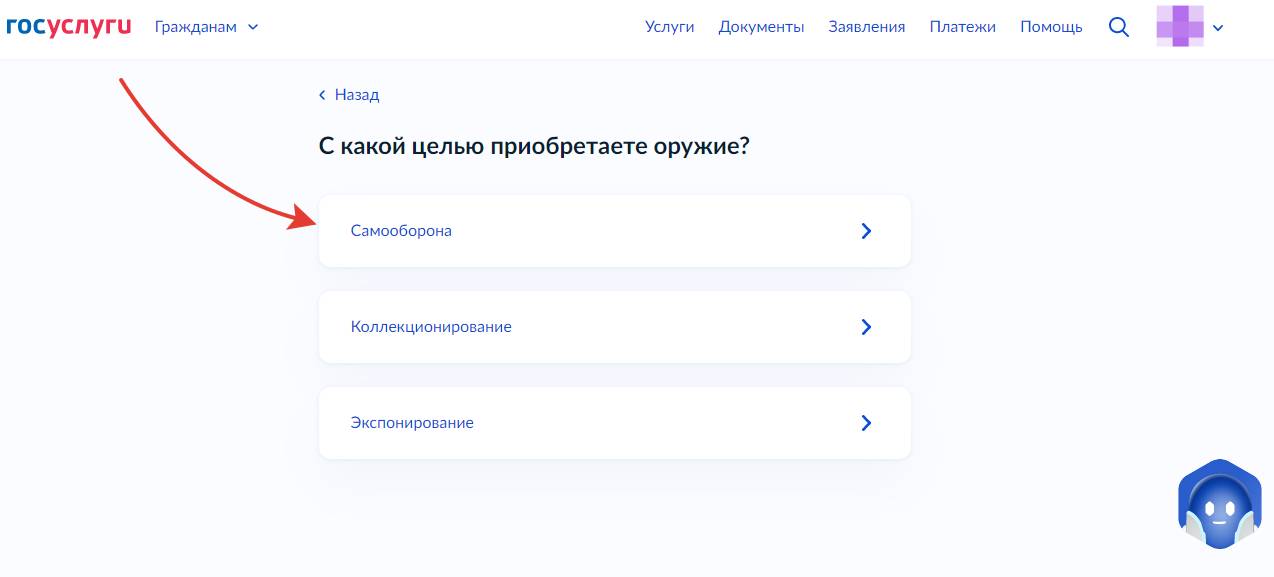Open the Госуслуги home logo
This screenshot has width=1274, height=577.
(69, 26)
